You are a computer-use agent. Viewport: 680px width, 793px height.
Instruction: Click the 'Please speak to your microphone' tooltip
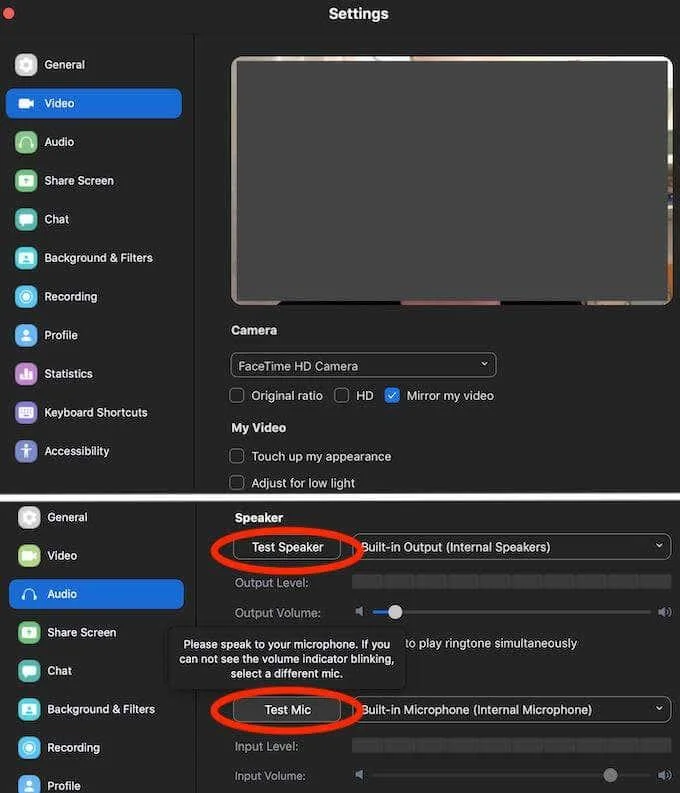point(287,659)
